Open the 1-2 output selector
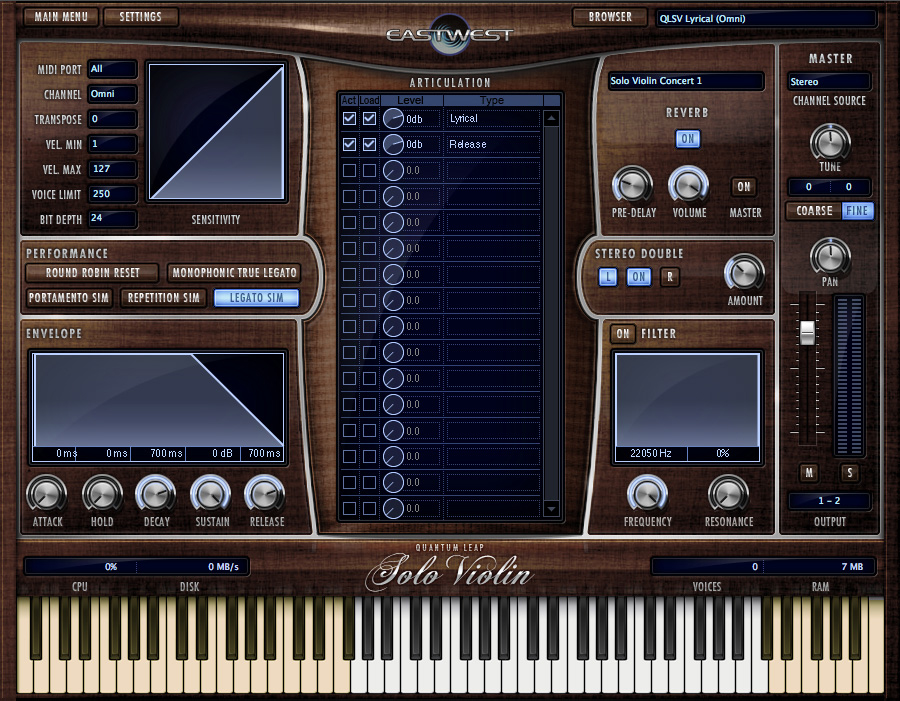Screen dimensions: 900x701 coord(829,501)
